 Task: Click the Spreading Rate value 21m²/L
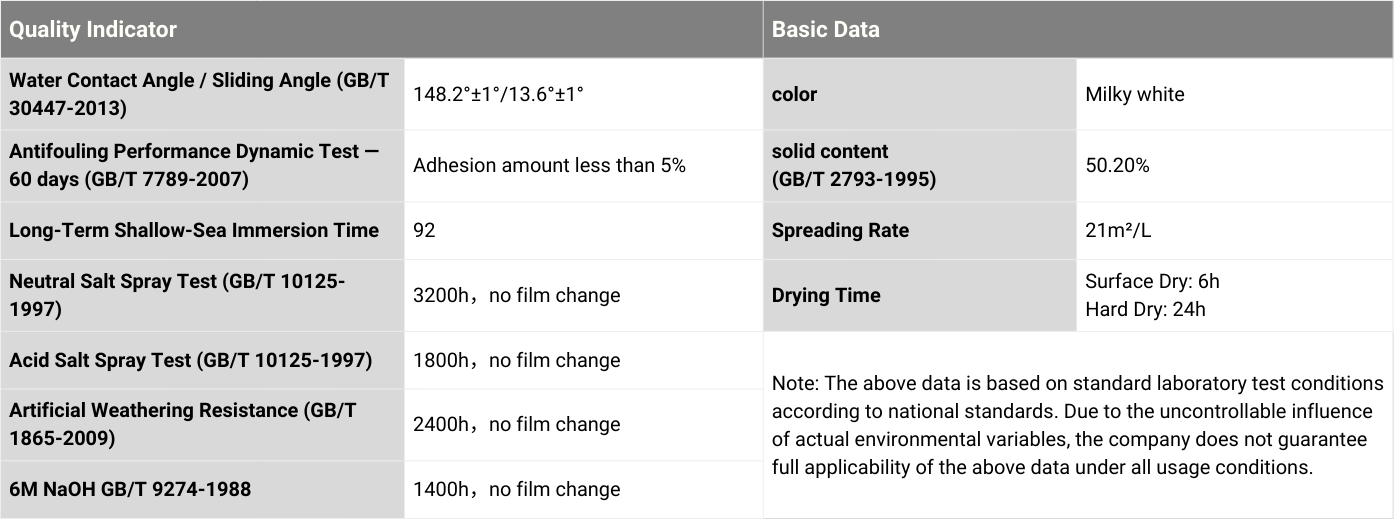coord(1118,230)
